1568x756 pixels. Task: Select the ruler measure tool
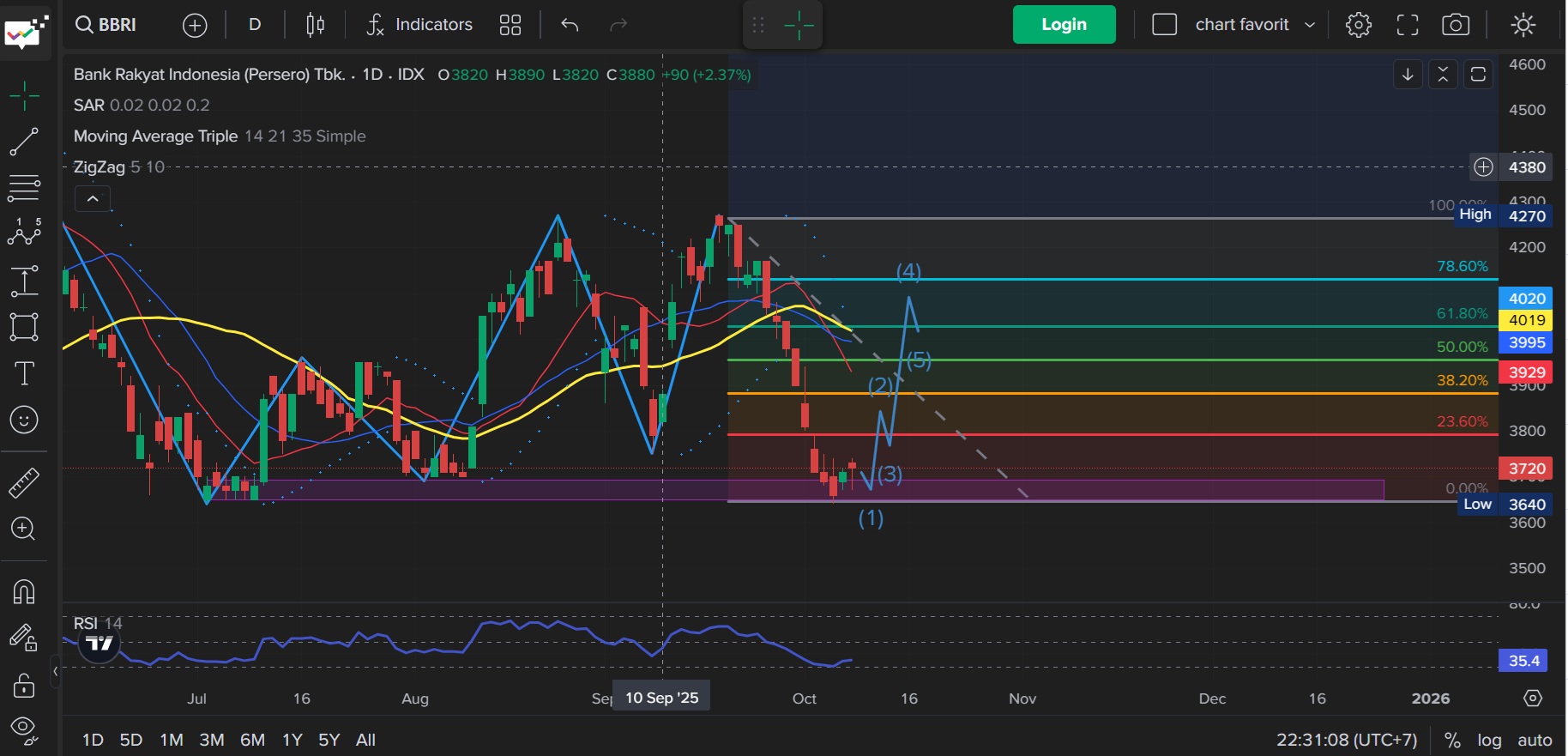24,482
